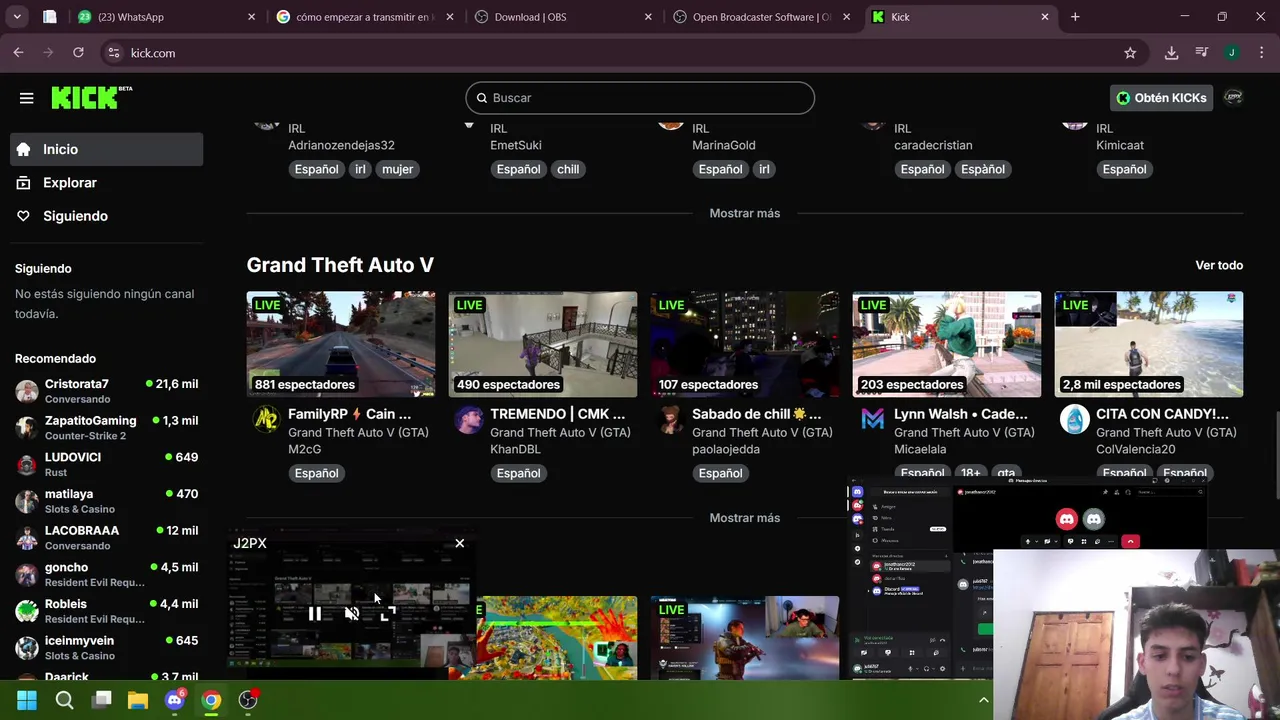Image resolution: width=1280 pixels, height=720 pixels.
Task: Go back in the browser
Action: (19, 53)
